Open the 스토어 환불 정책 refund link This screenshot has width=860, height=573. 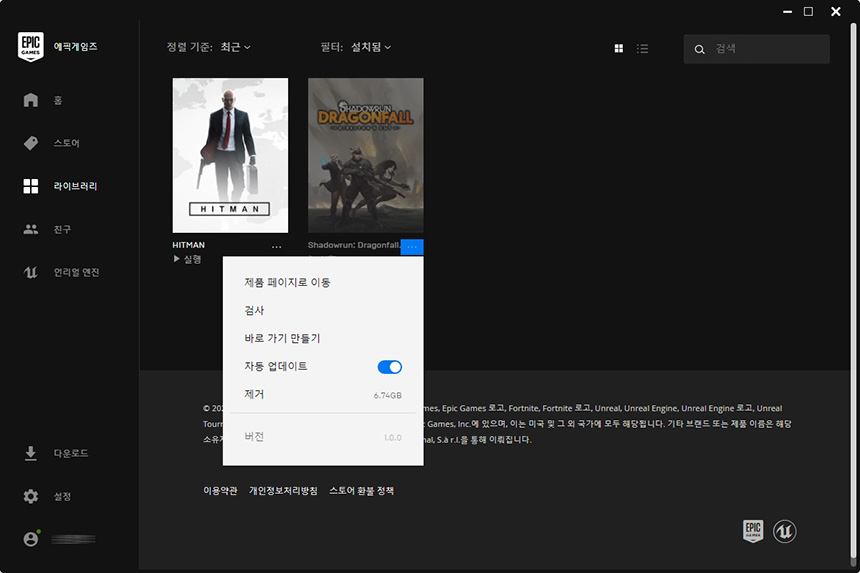click(361, 491)
